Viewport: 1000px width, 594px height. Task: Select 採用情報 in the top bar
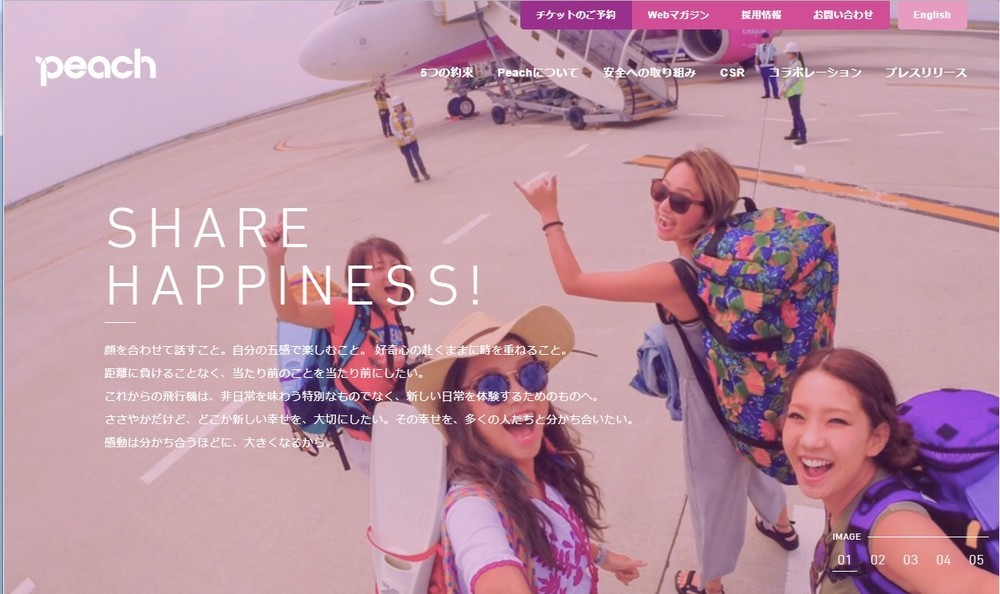pyautogui.click(x=761, y=15)
